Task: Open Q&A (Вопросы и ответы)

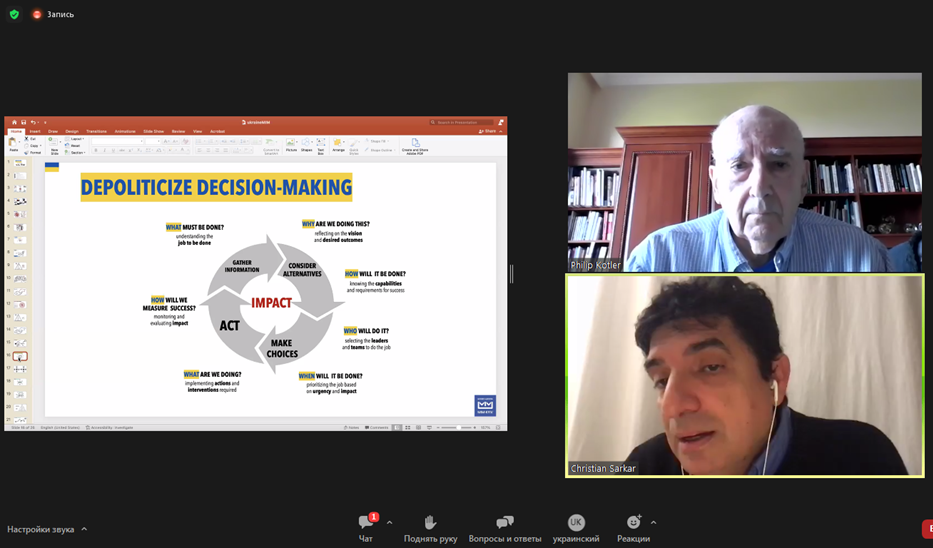Action: pos(504,523)
